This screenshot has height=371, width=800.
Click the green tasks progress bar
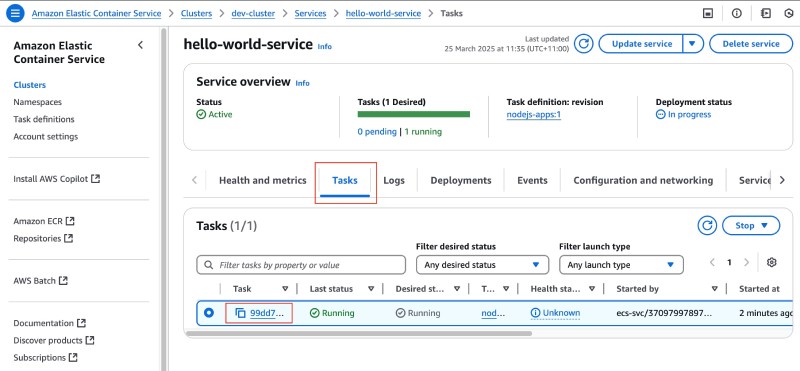click(414, 114)
